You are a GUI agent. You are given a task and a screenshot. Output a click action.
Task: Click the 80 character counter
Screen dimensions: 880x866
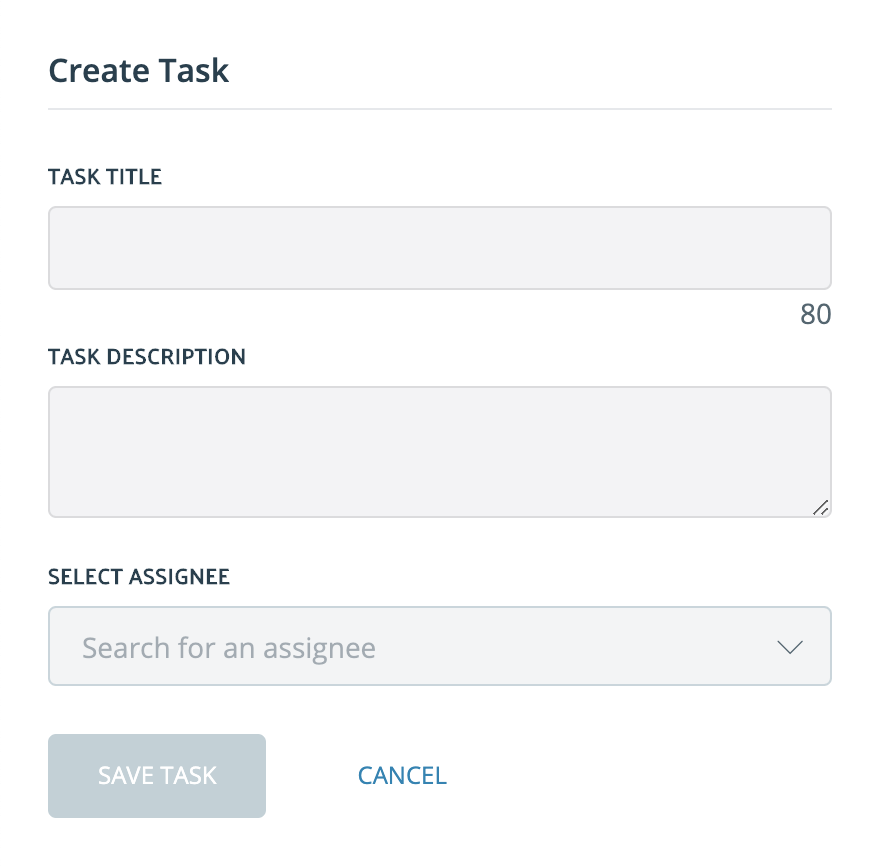(815, 314)
